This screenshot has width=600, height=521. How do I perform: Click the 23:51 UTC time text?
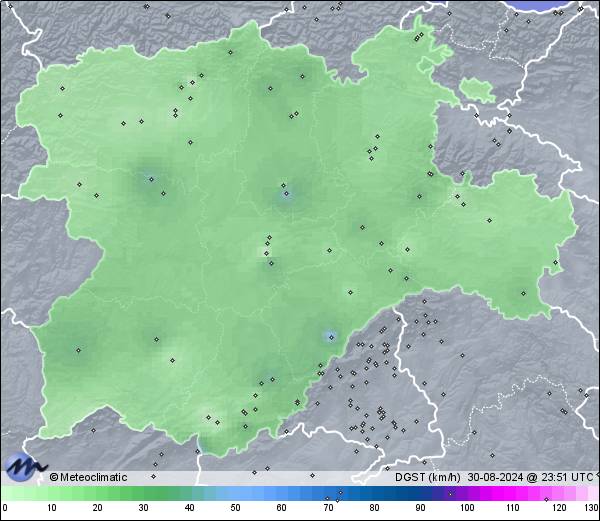pos(566,477)
